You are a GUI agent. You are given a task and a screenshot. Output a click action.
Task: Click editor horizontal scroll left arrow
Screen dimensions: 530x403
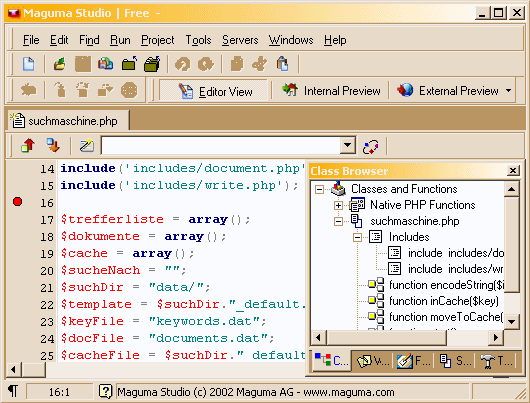(x=14, y=369)
